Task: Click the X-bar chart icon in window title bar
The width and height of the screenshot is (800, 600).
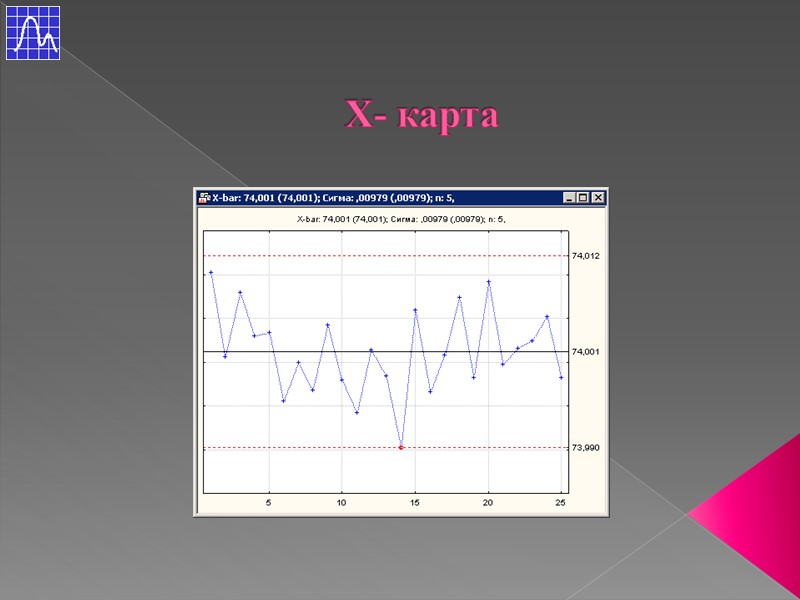Action: pyautogui.click(x=204, y=196)
